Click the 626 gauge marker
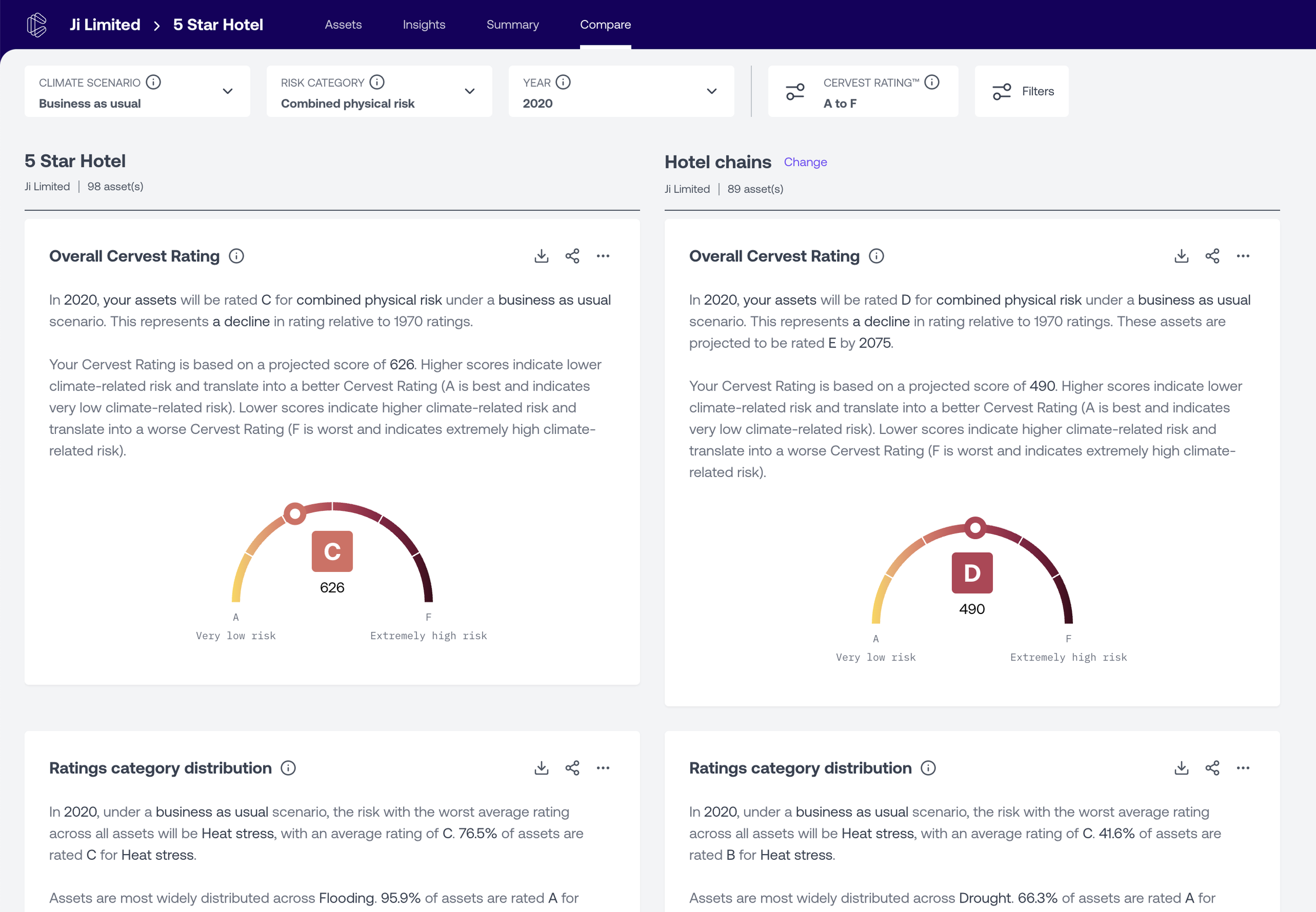1316x912 pixels. 295,514
